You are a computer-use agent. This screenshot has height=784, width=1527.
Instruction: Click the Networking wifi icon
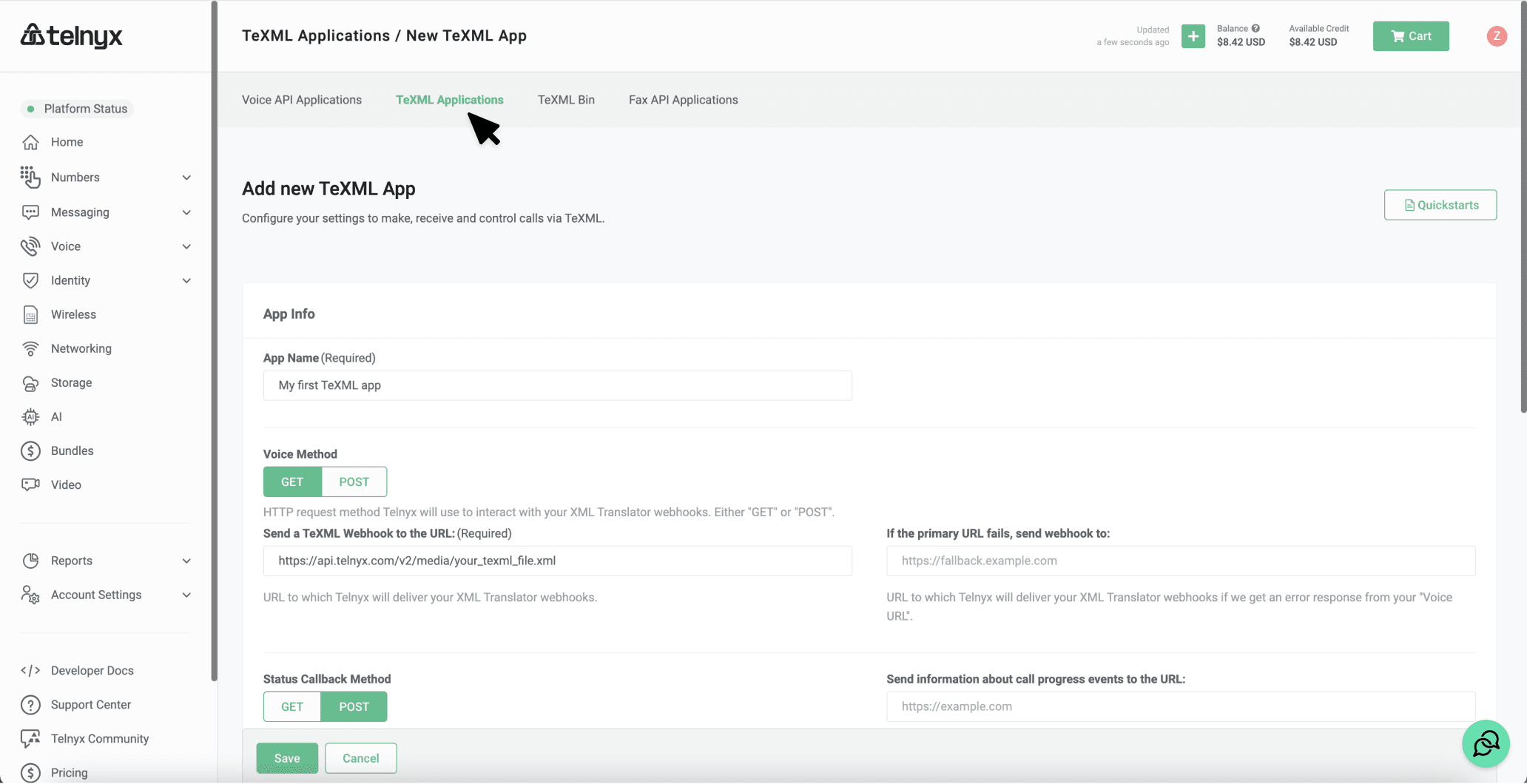tap(30, 348)
